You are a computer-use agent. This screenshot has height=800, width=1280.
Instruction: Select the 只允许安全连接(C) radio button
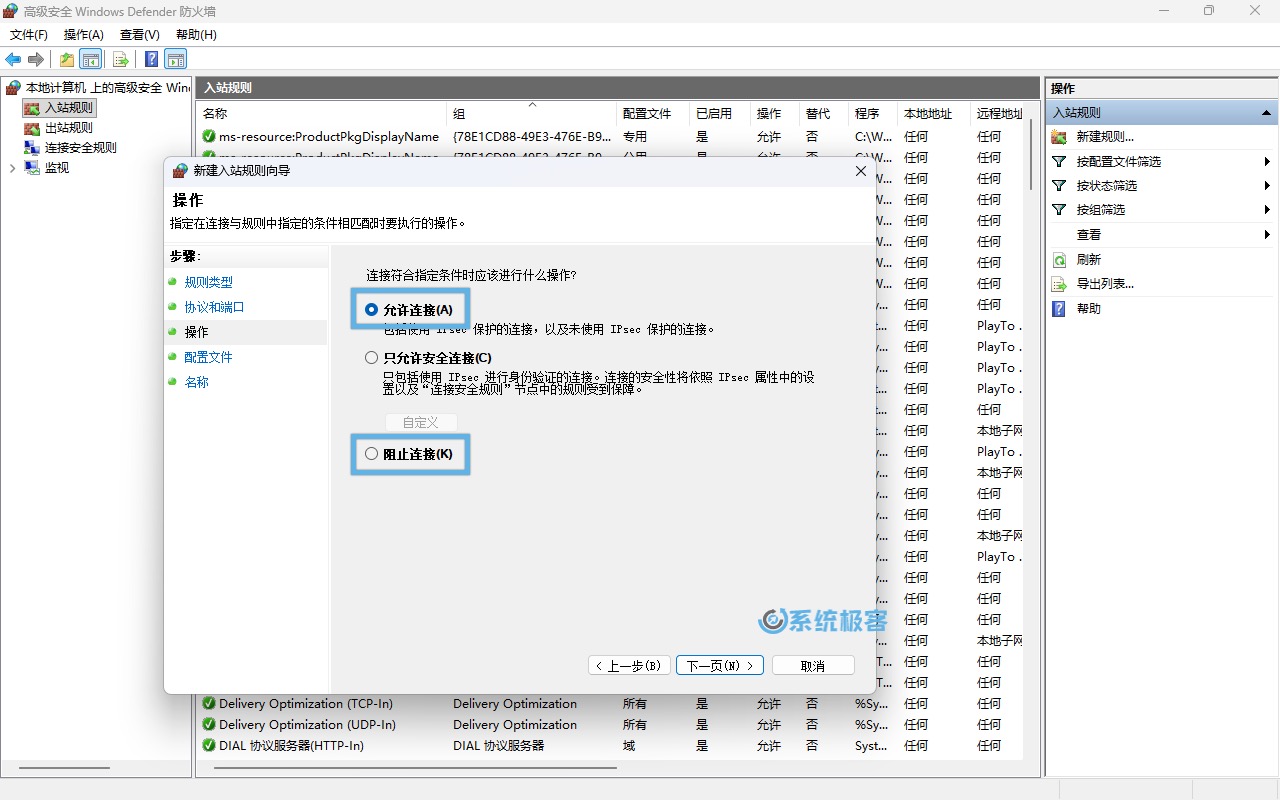click(372, 358)
